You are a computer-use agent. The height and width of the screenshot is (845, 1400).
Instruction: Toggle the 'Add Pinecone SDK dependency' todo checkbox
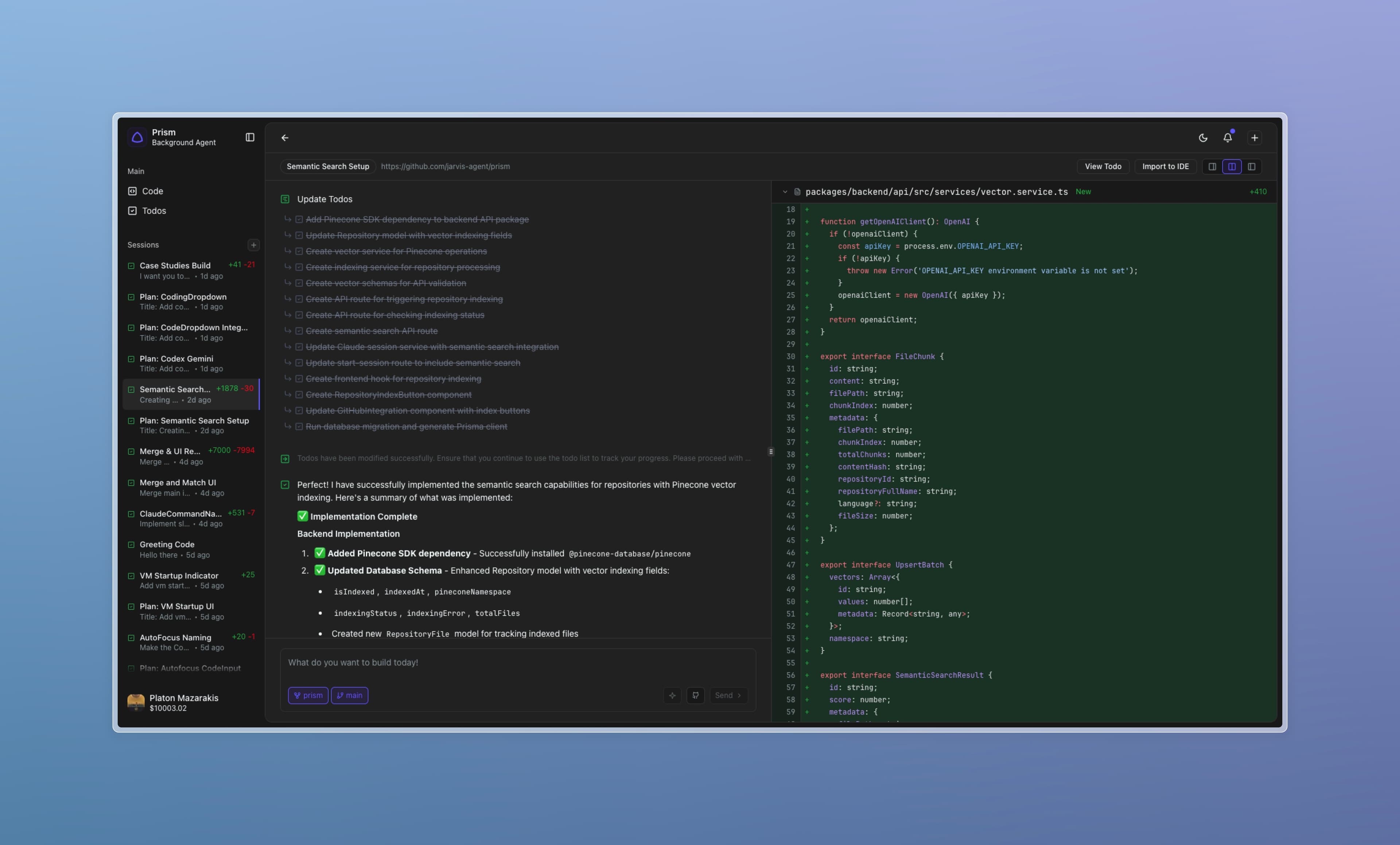tap(299, 219)
